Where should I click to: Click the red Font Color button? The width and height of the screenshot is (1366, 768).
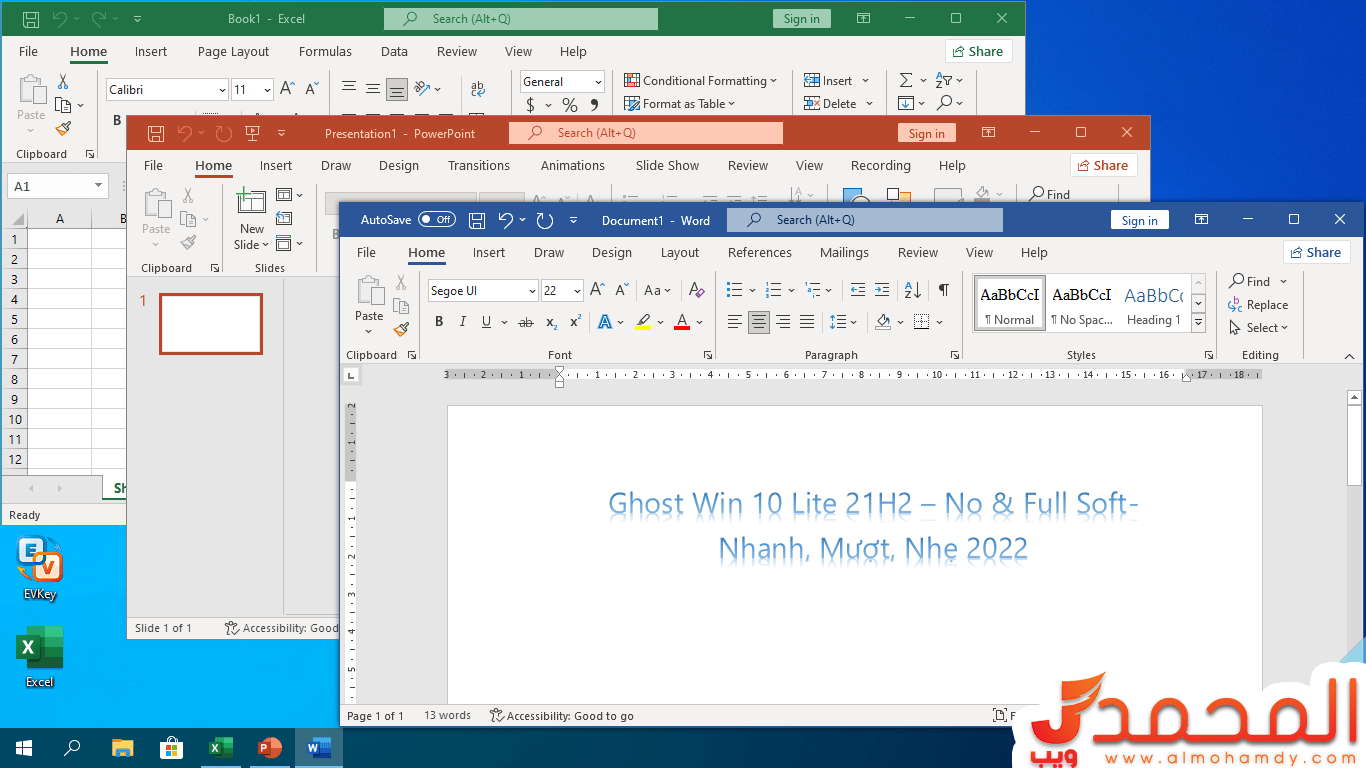(x=682, y=322)
